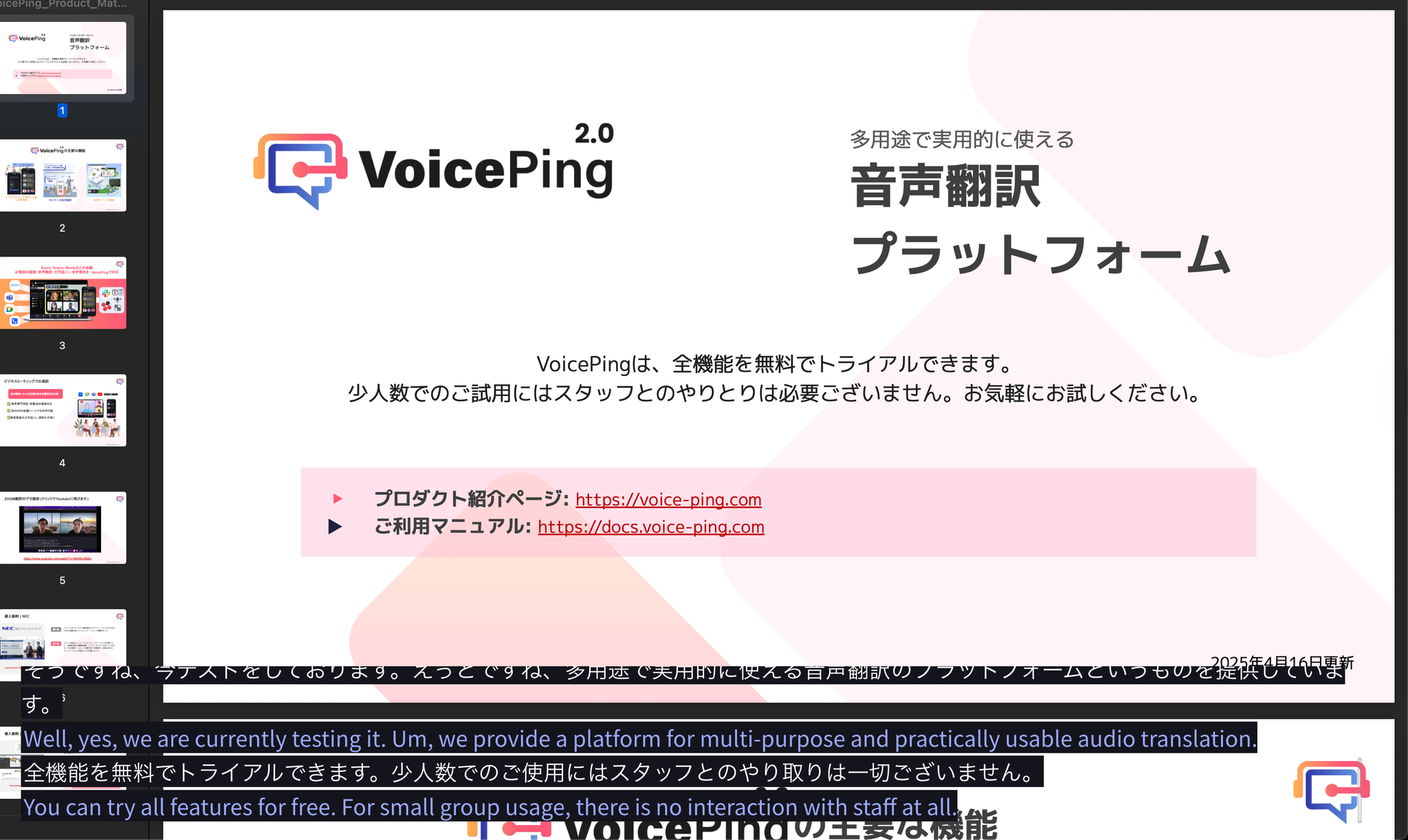This screenshot has height=840, width=1408.
Task: Select the page 1 thumbnail in the sidebar
Action: 64,58
